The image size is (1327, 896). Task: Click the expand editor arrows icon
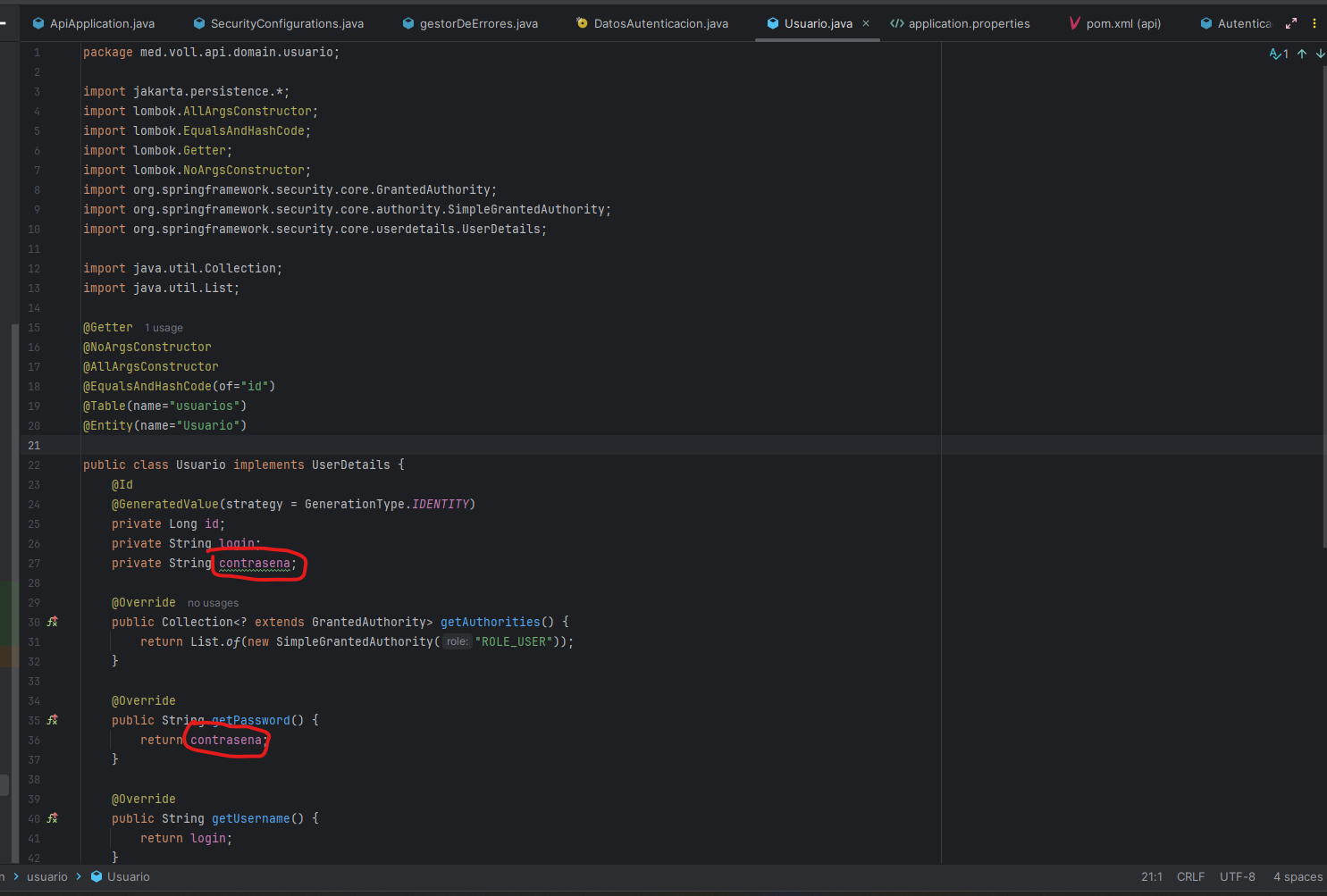(1291, 23)
